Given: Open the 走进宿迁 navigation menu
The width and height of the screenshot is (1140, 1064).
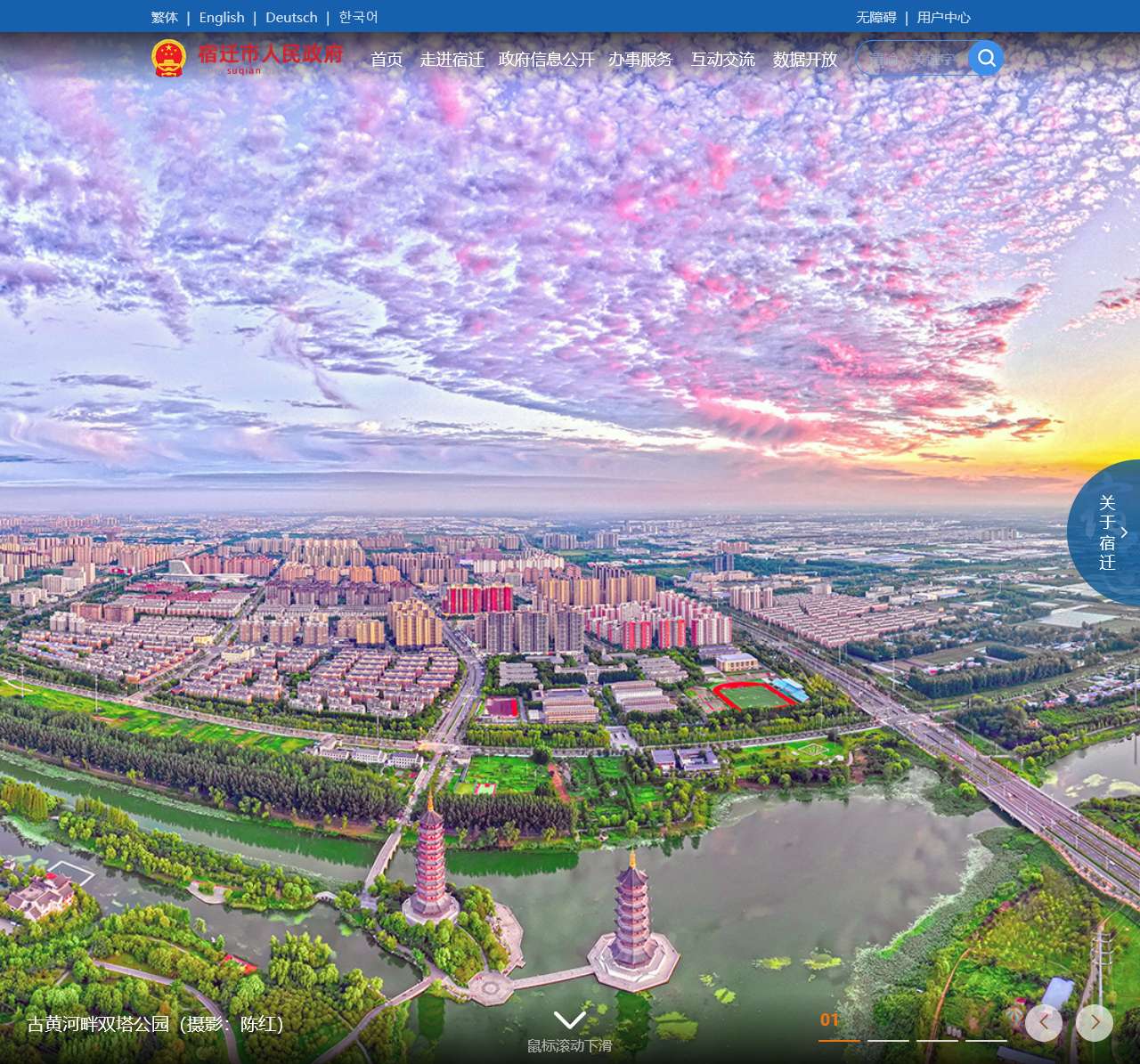Looking at the screenshot, I should click(x=452, y=60).
